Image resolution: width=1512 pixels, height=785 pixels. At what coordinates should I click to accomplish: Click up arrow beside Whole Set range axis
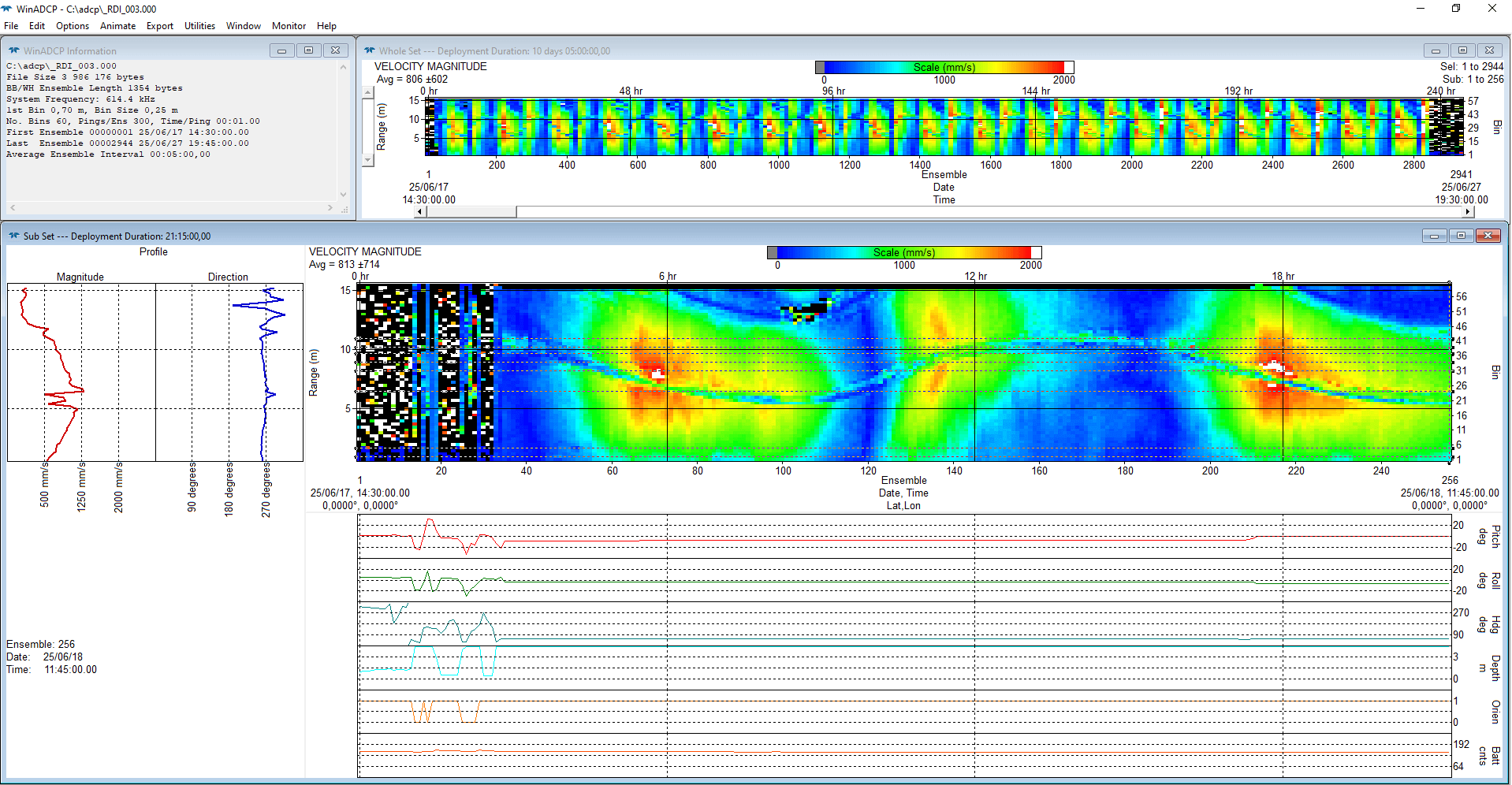pyautogui.click(x=367, y=93)
